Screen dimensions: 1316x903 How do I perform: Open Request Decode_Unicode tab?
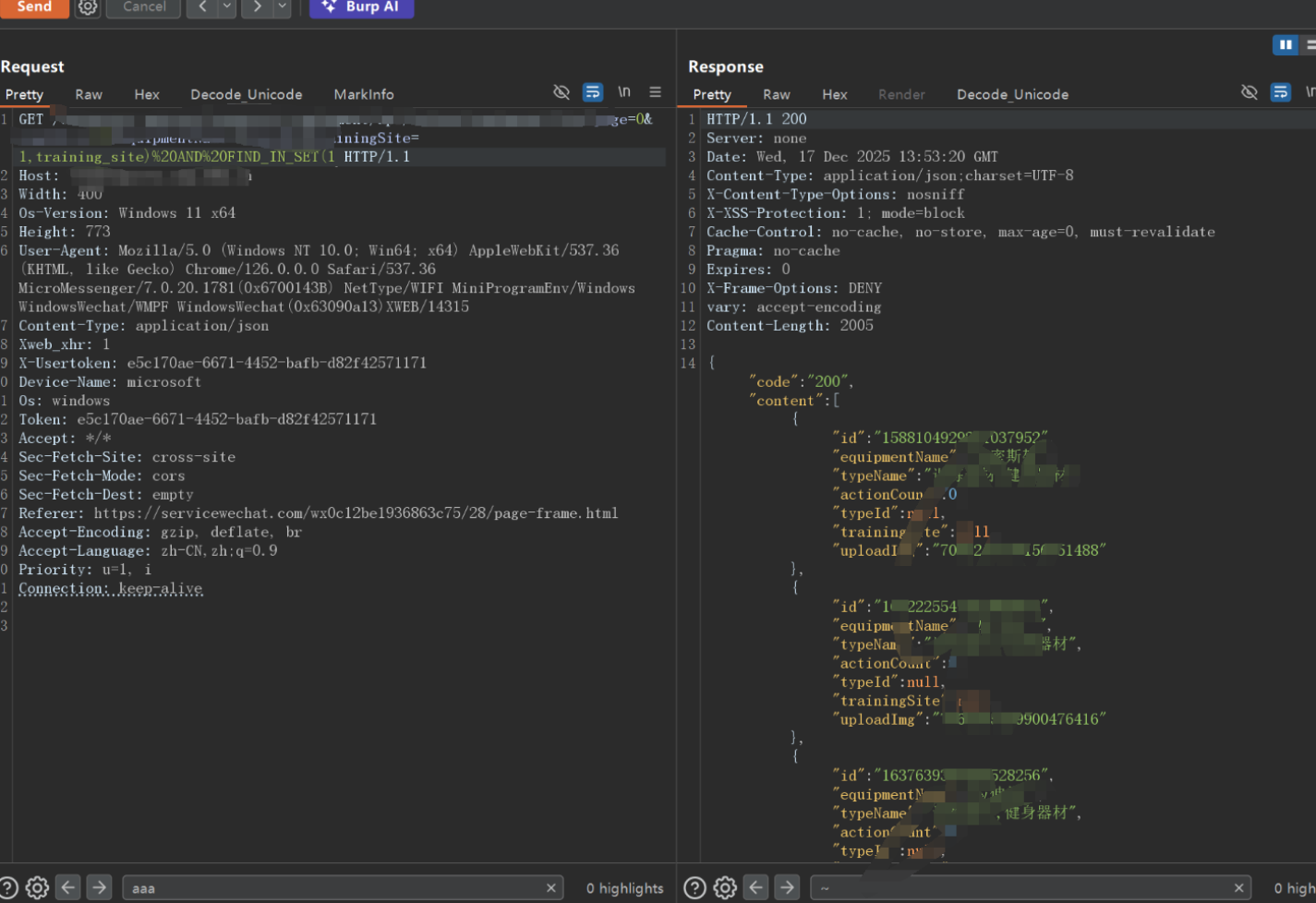click(x=247, y=94)
